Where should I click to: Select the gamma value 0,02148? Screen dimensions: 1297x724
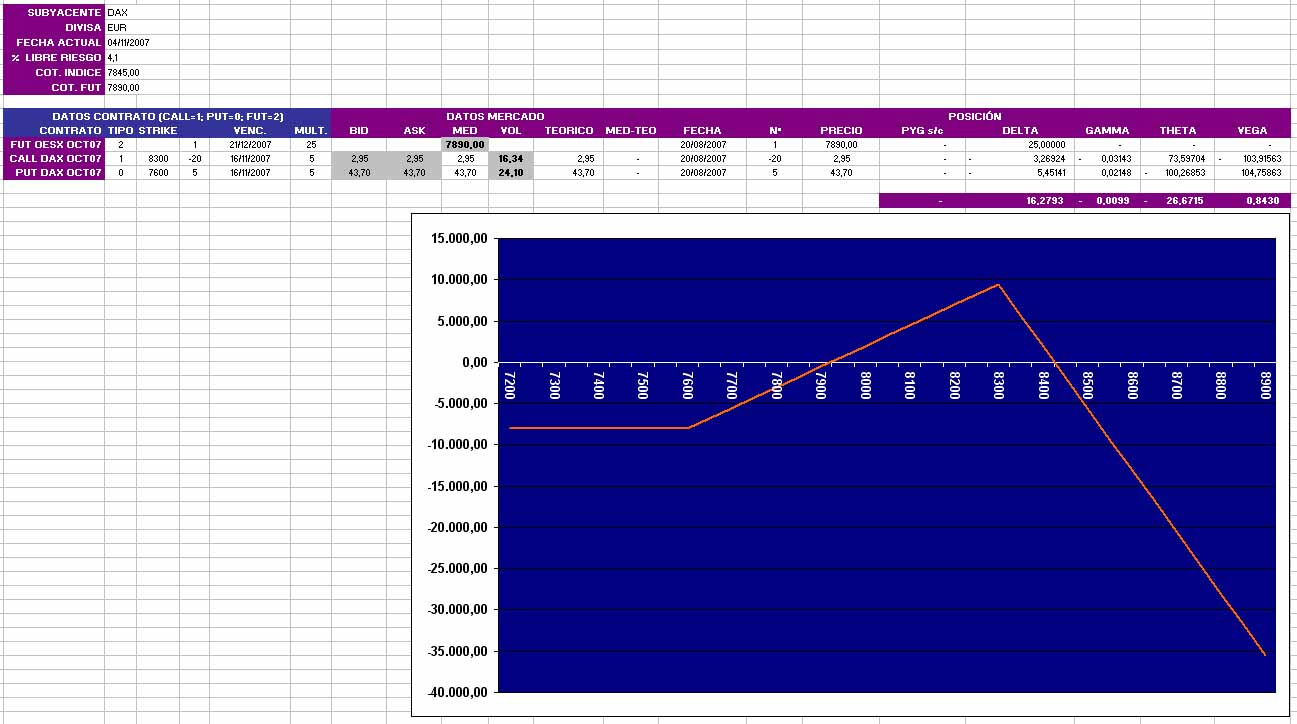[x=1115, y=173]
